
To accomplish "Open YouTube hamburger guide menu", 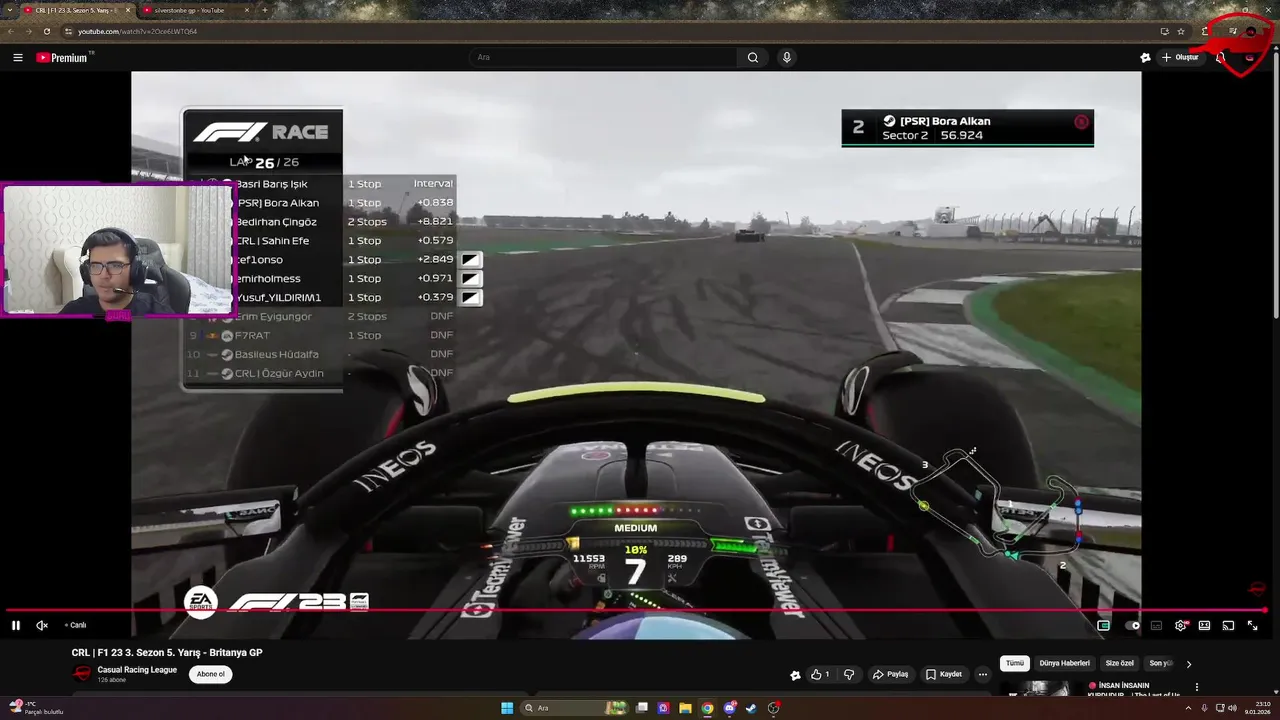I will (x=18, y=58).
